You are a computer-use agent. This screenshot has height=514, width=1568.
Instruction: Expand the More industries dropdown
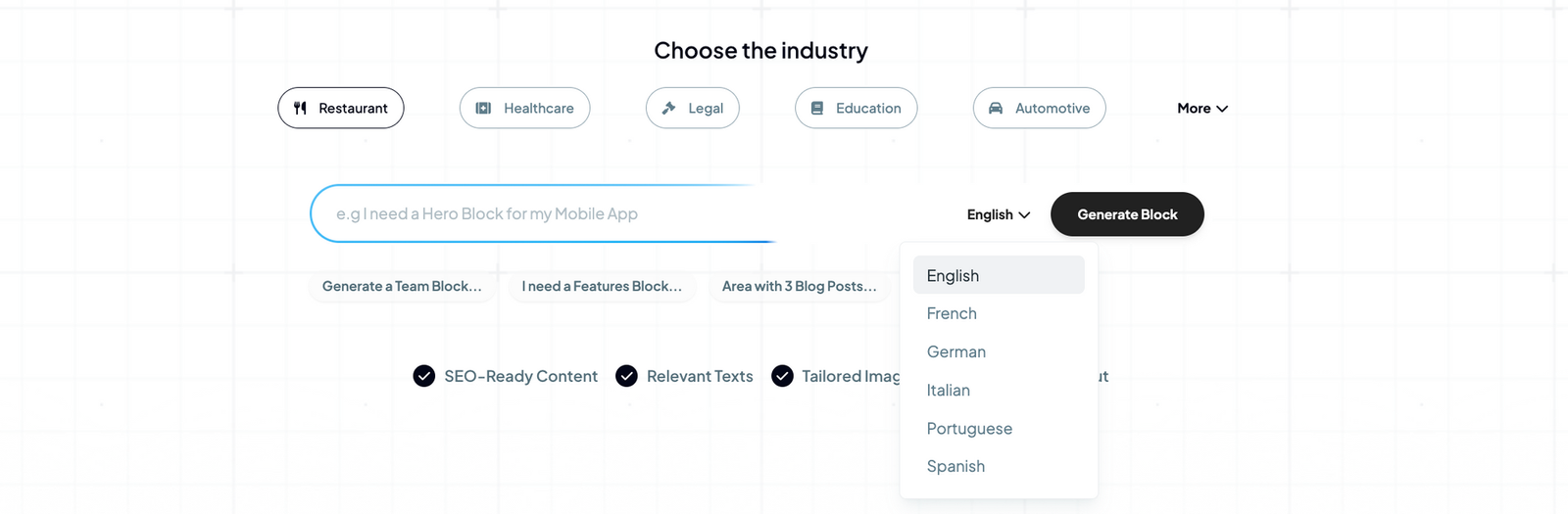[1201, 109]
